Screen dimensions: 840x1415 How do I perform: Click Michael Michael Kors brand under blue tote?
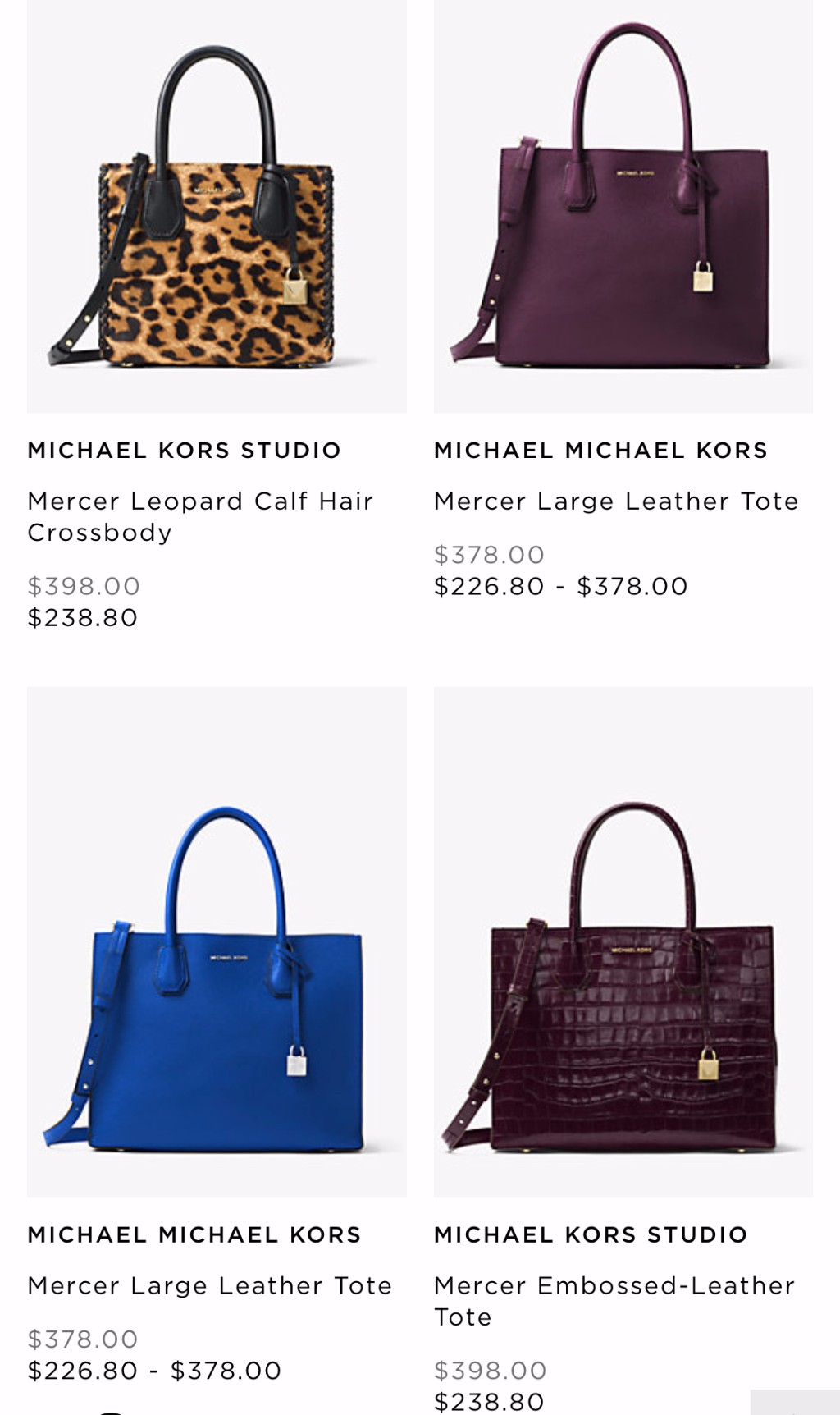[194, 1234]
